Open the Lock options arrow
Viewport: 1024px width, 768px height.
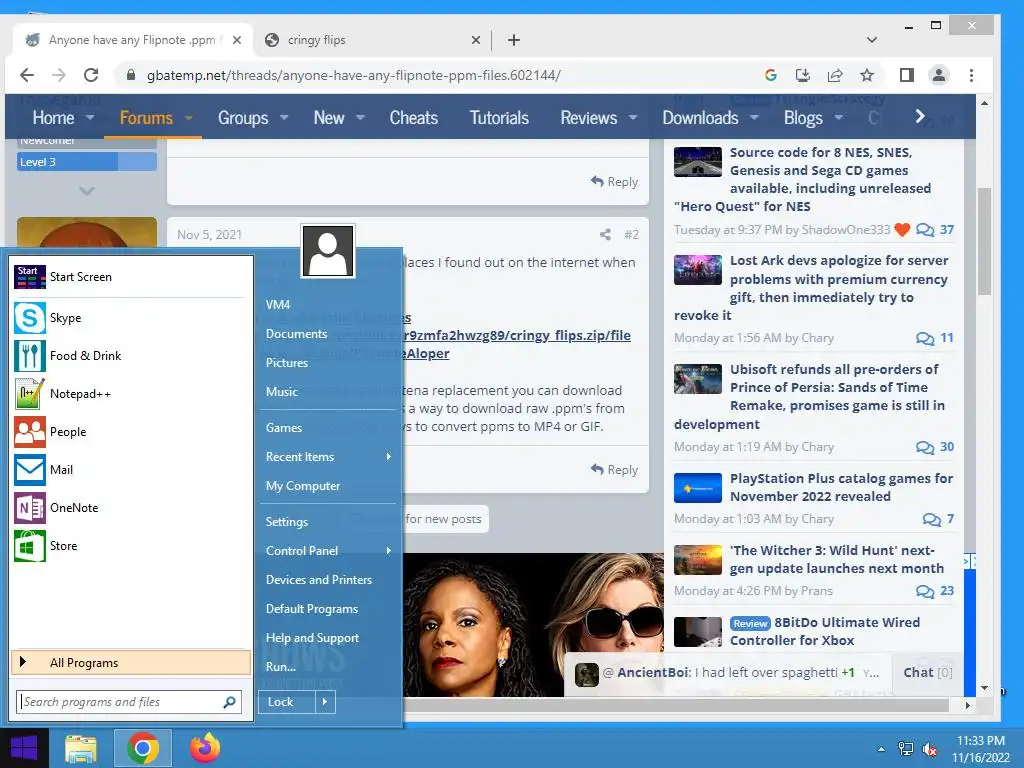[325, 702]
